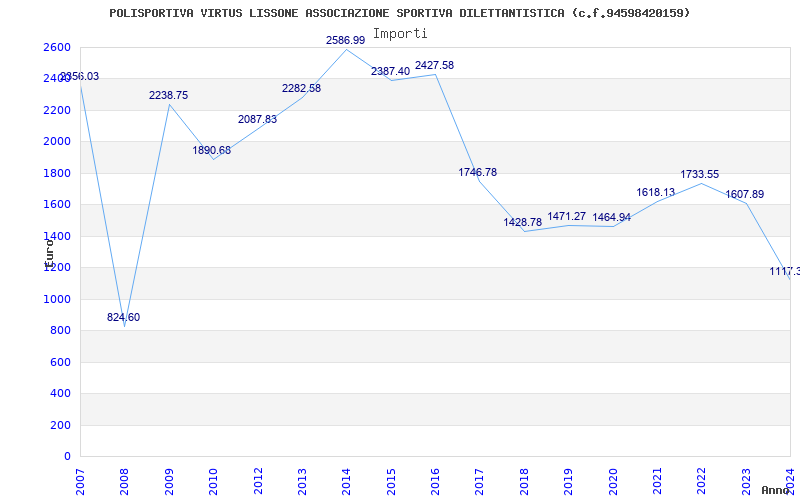Click y-axis value 600
800x500 pixels.
pos(60,362)
